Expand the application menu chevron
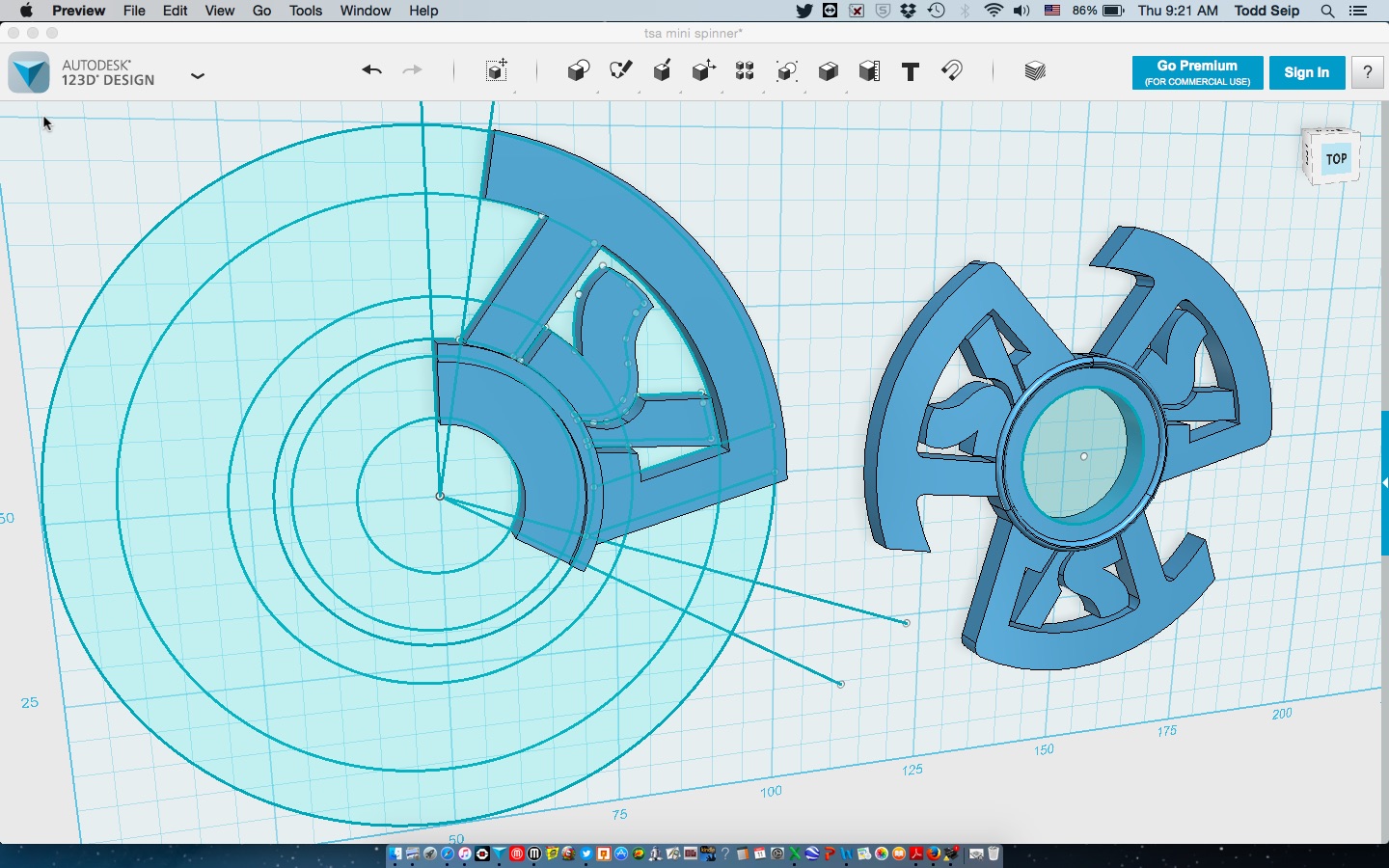This screenshot has height=868, width=1389. tap(198, 75)
